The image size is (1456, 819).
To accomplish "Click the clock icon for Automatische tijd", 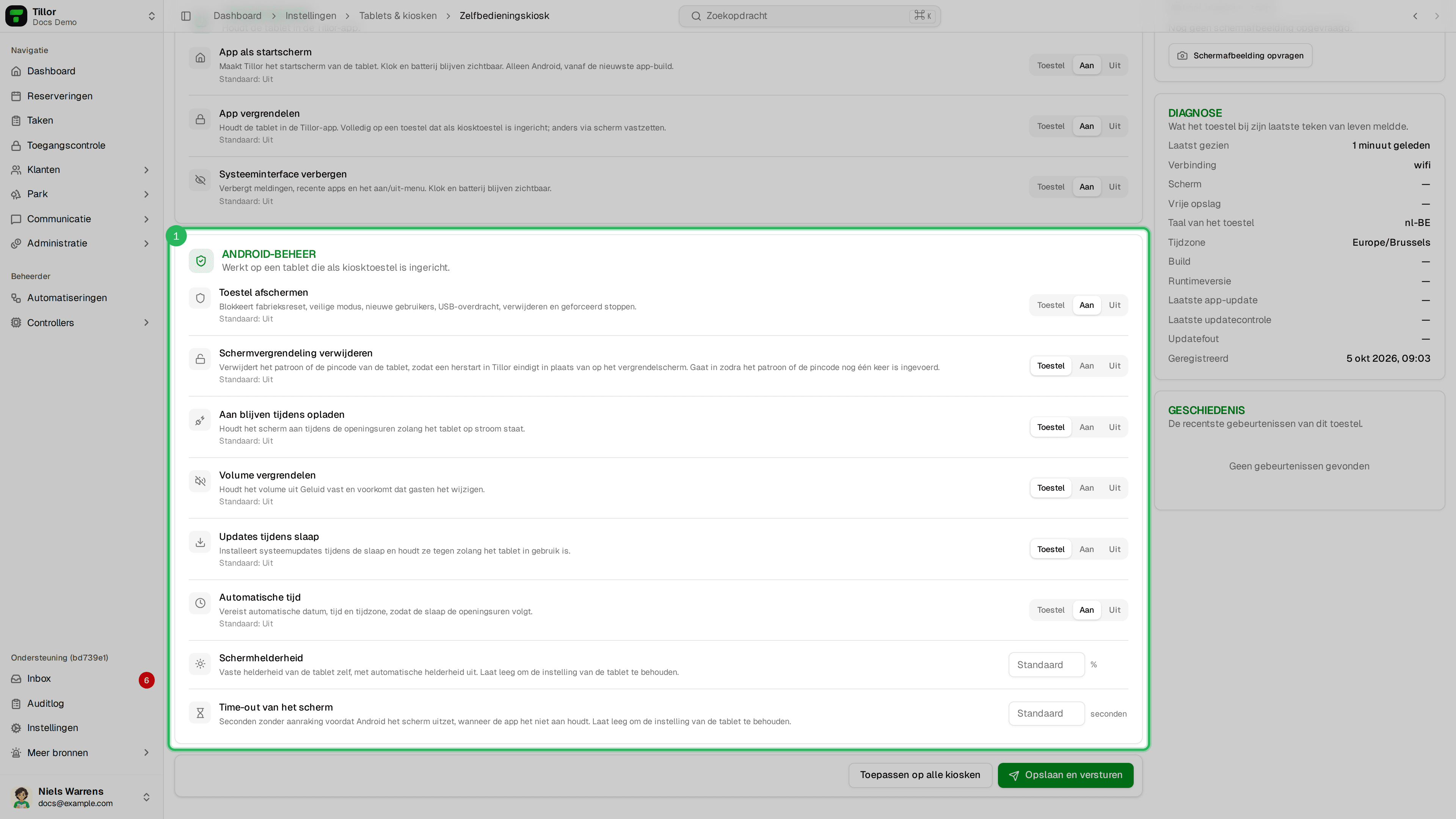I will coord(200,603).
